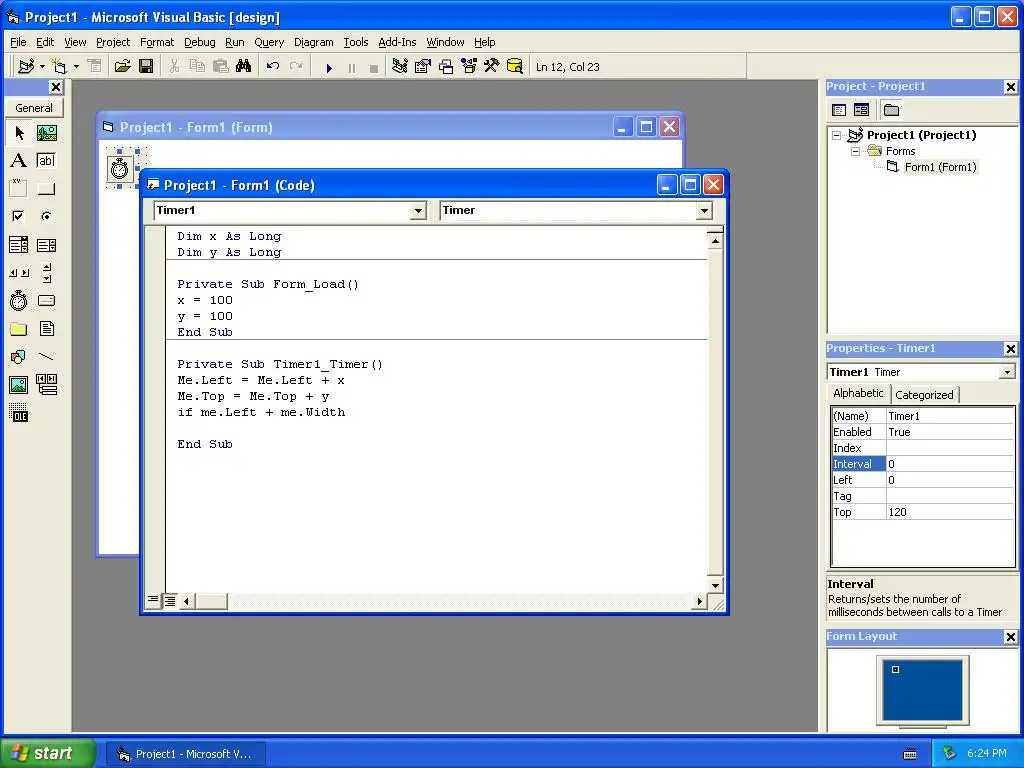Select the TextBox tool
Screen dimensions: 1024x768
[46, 161]
